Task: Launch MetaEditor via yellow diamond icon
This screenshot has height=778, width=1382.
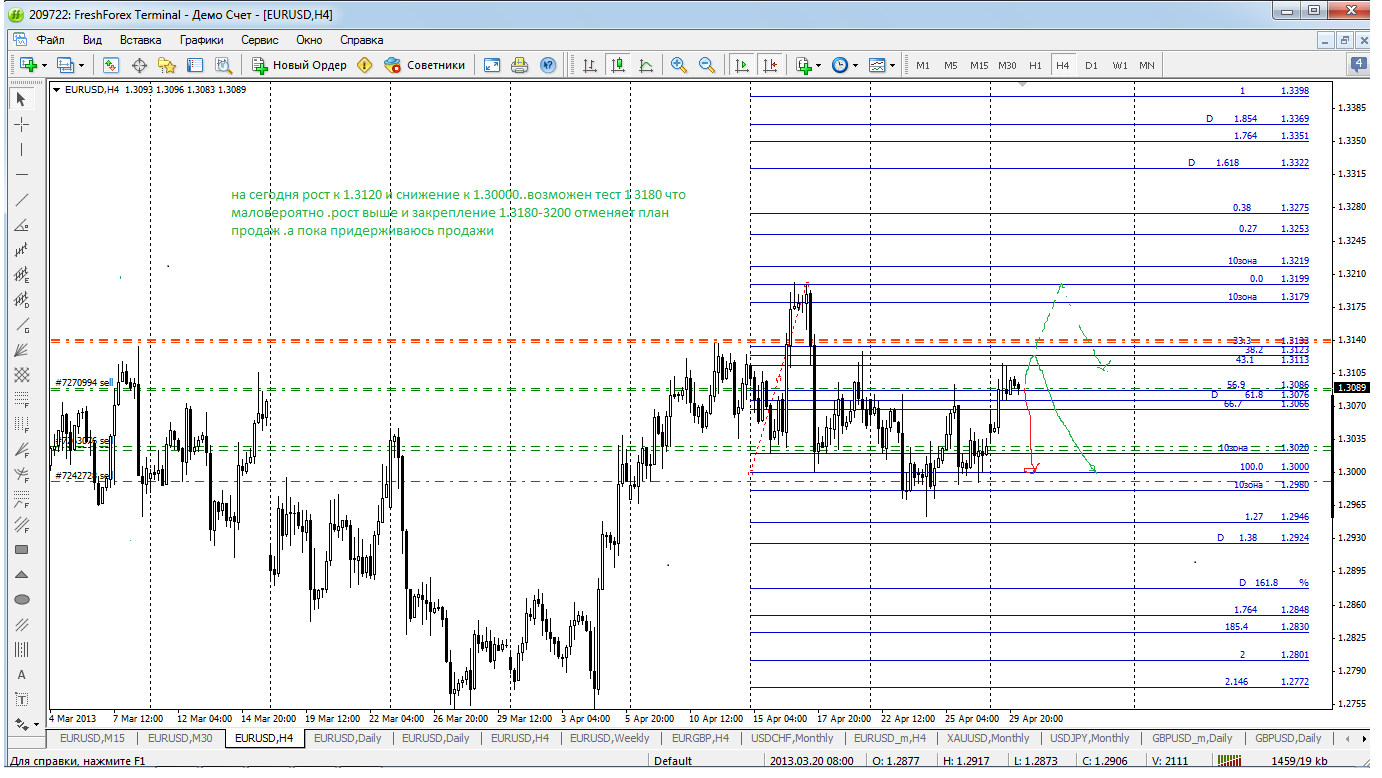Action: 365,65
